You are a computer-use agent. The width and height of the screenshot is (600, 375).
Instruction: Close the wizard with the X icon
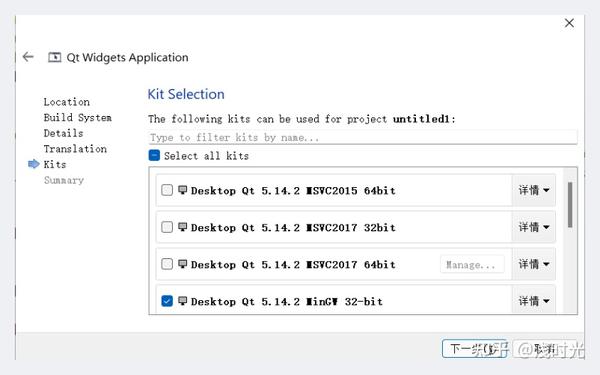point(569,23)
